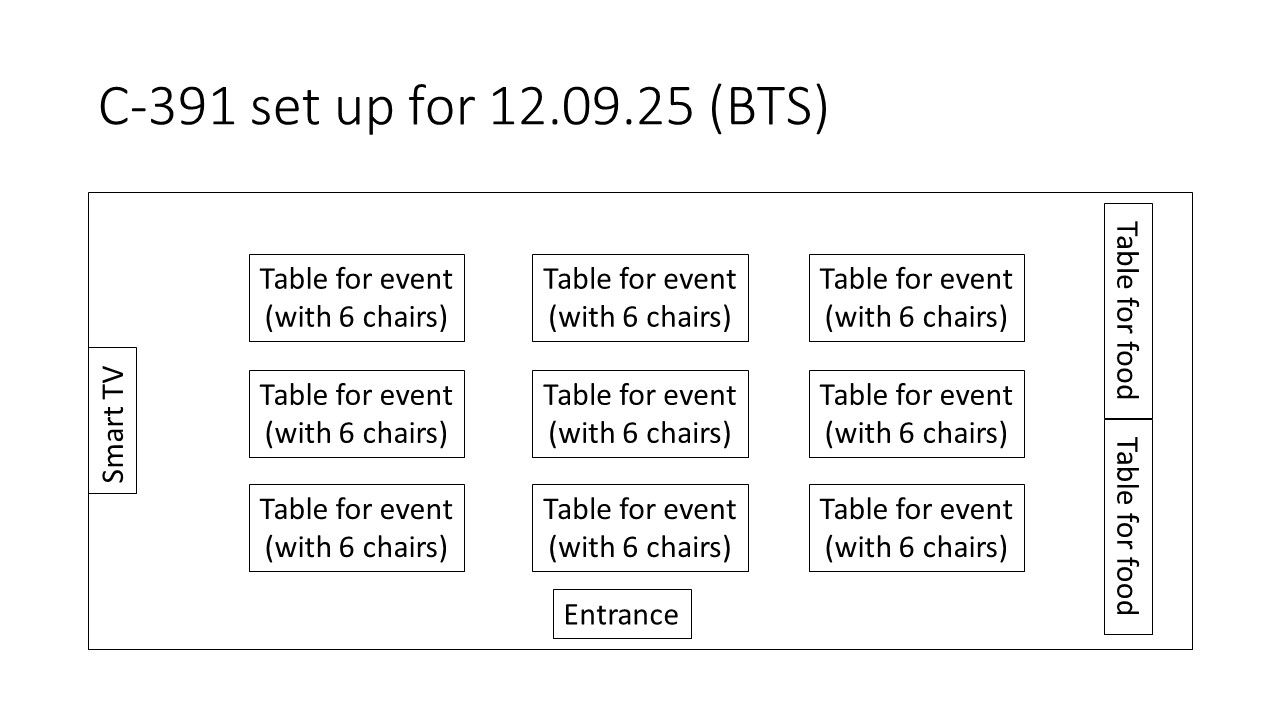The width and height of the screenshot is (1280, 720).
Task: Select the bottom-left event table box
Action: coord(356,528)
